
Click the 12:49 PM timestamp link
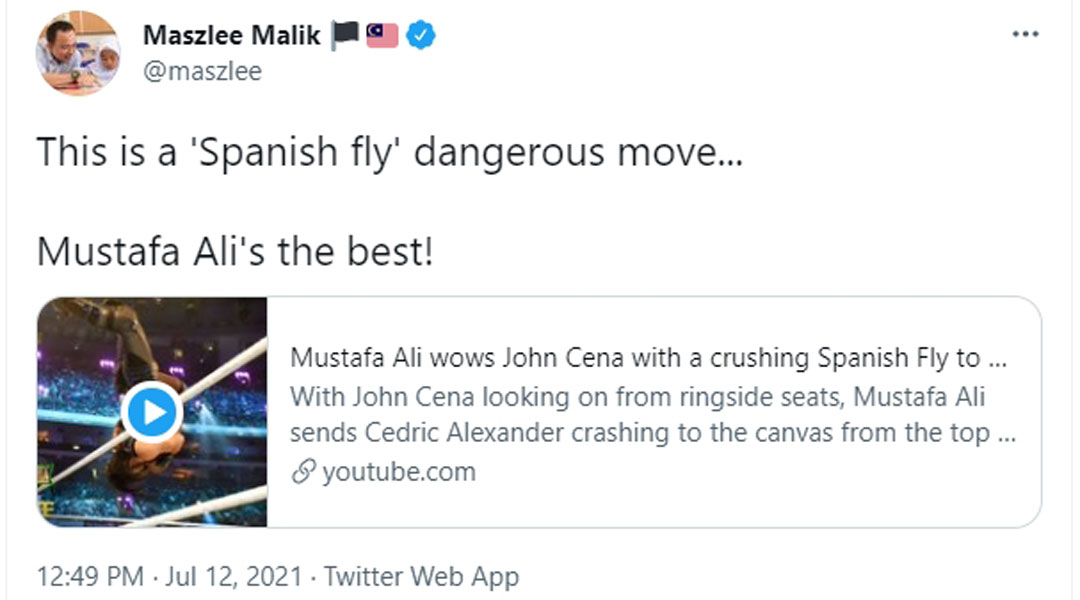(90, 577)
